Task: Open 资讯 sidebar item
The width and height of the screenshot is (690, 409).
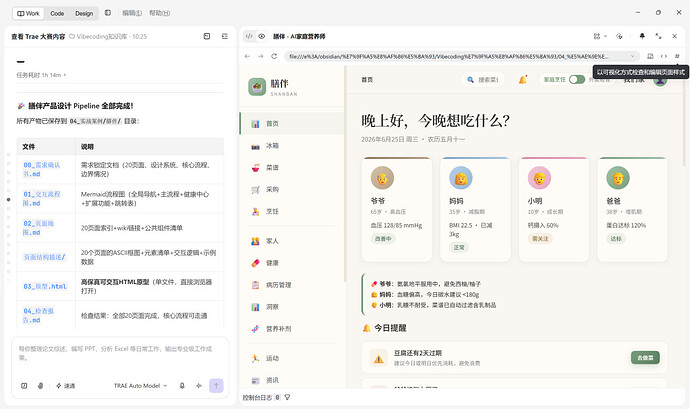Action: pyautogui.click(x=292, y=380)
